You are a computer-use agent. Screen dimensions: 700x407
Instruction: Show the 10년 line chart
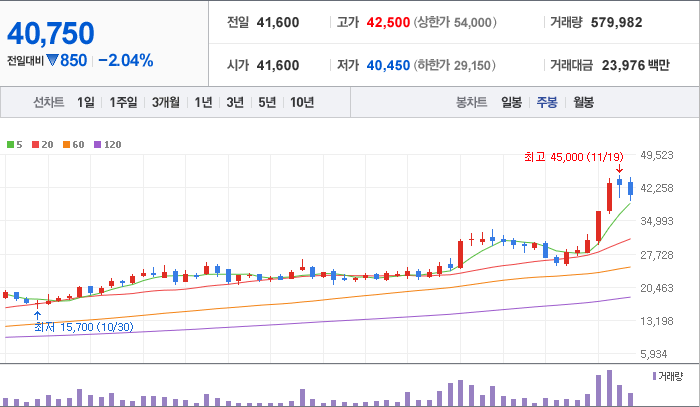302,102
